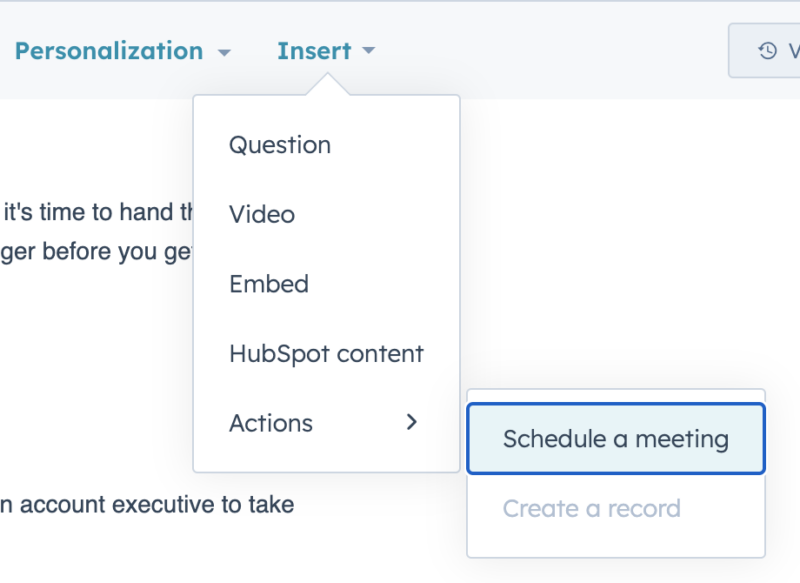Click the word "account" in body text

63,505
